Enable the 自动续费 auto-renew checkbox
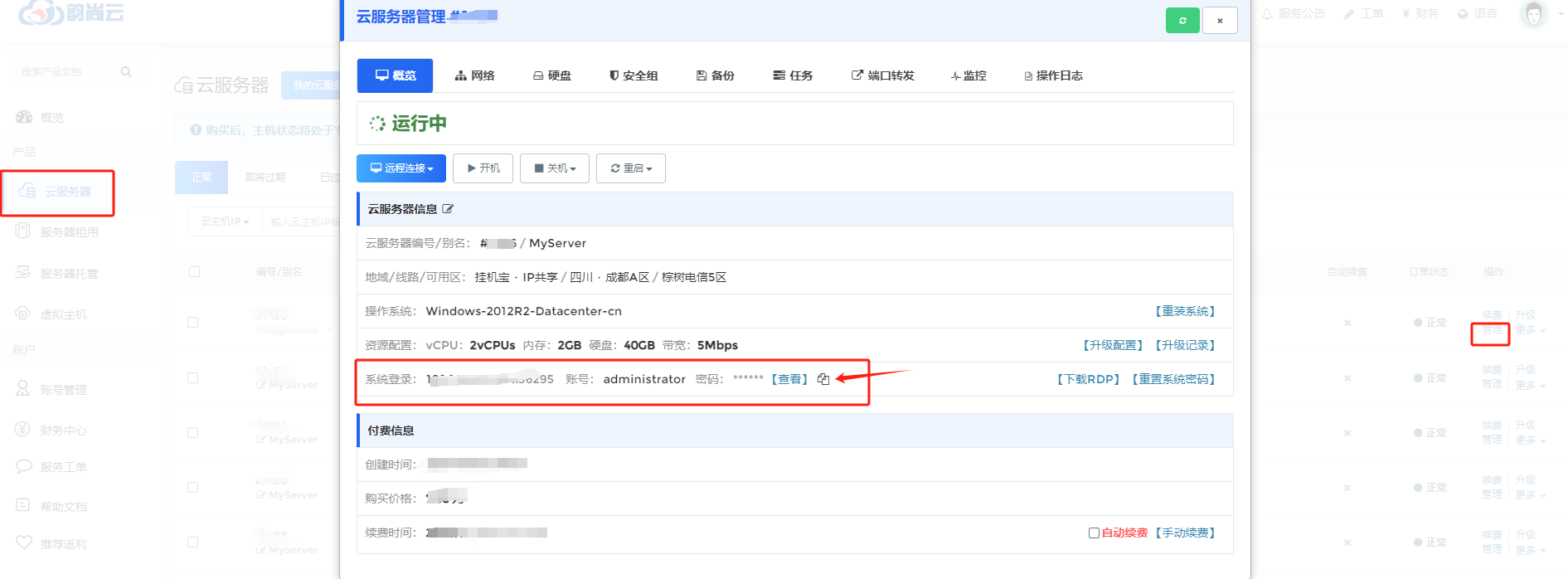The width and height of the screenshot is (1568, 579). [1094, 533]
